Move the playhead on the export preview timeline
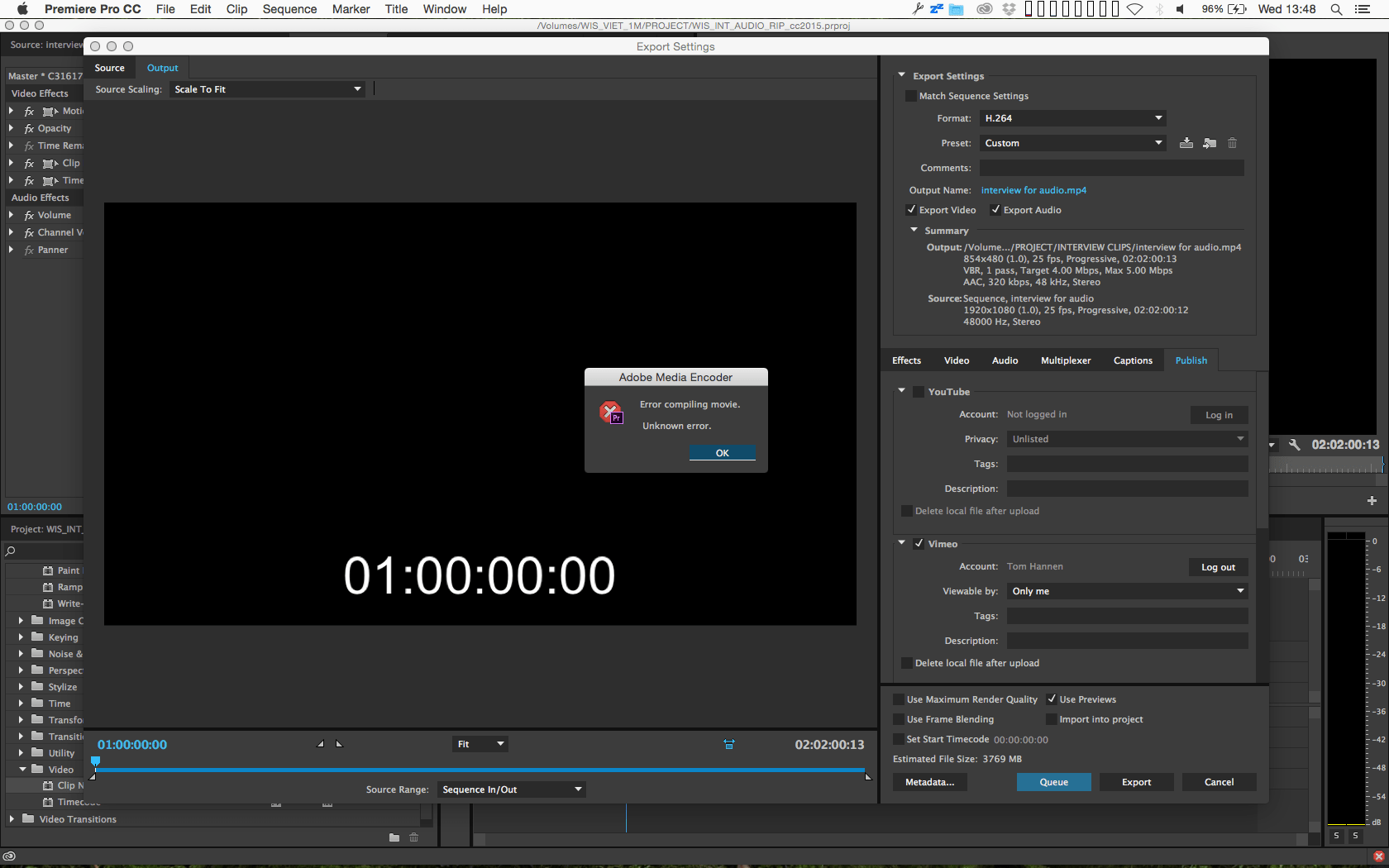Image resolution: width=1389 pixels, height=868 pixels. pos(95,761)
